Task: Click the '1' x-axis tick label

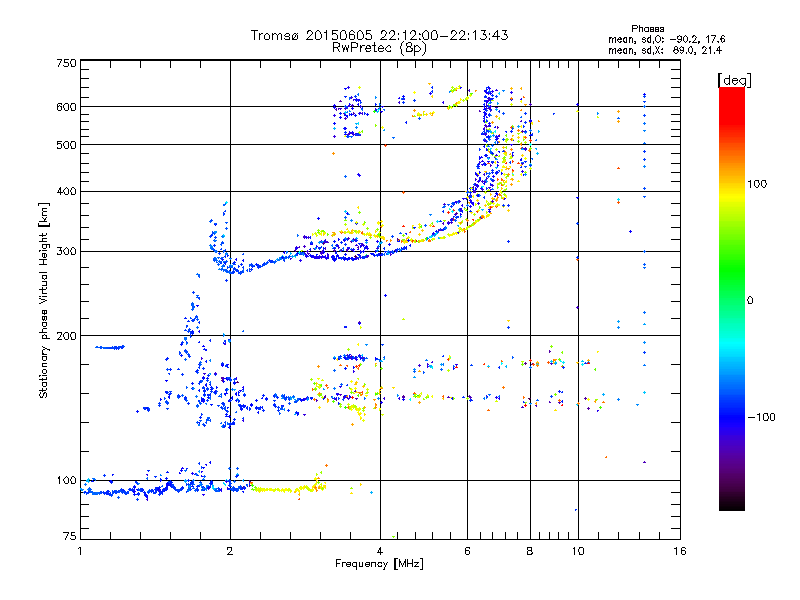Action: click(x=80, y=551)
